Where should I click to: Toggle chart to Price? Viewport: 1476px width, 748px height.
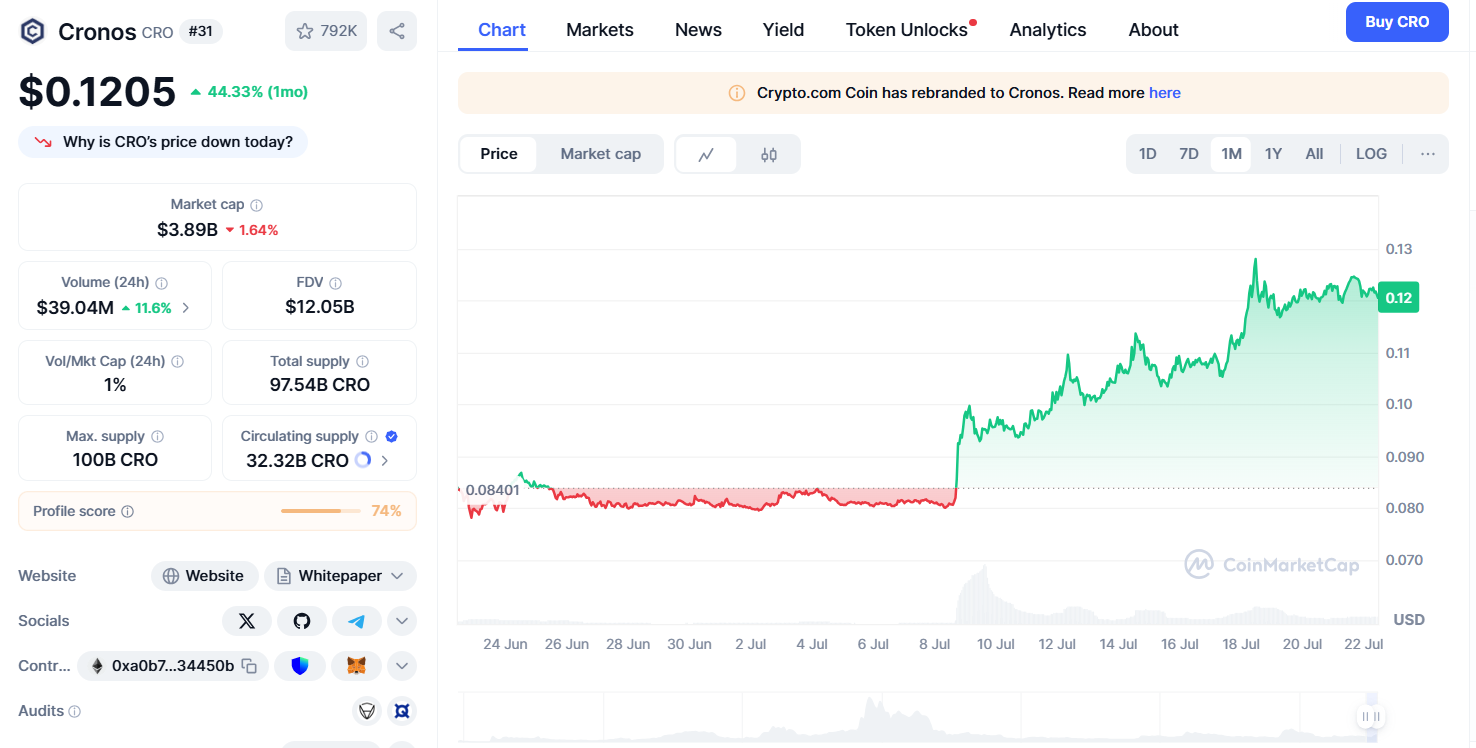[x=499, y=154]
